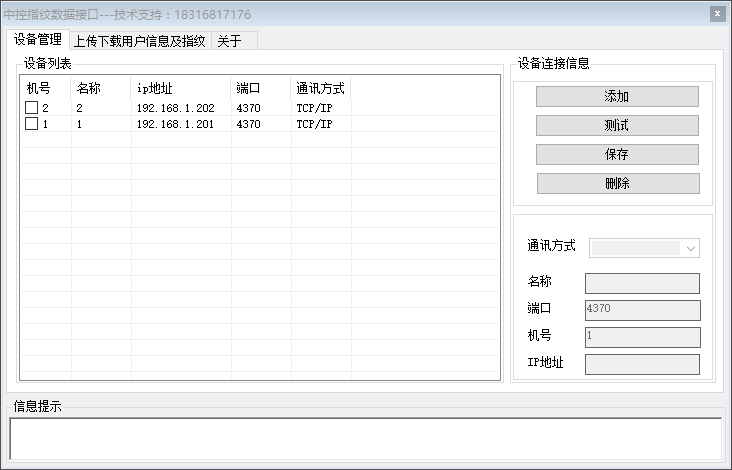Check the box for device 1
The height and width of the screenshot is (470, 732).
31,124
